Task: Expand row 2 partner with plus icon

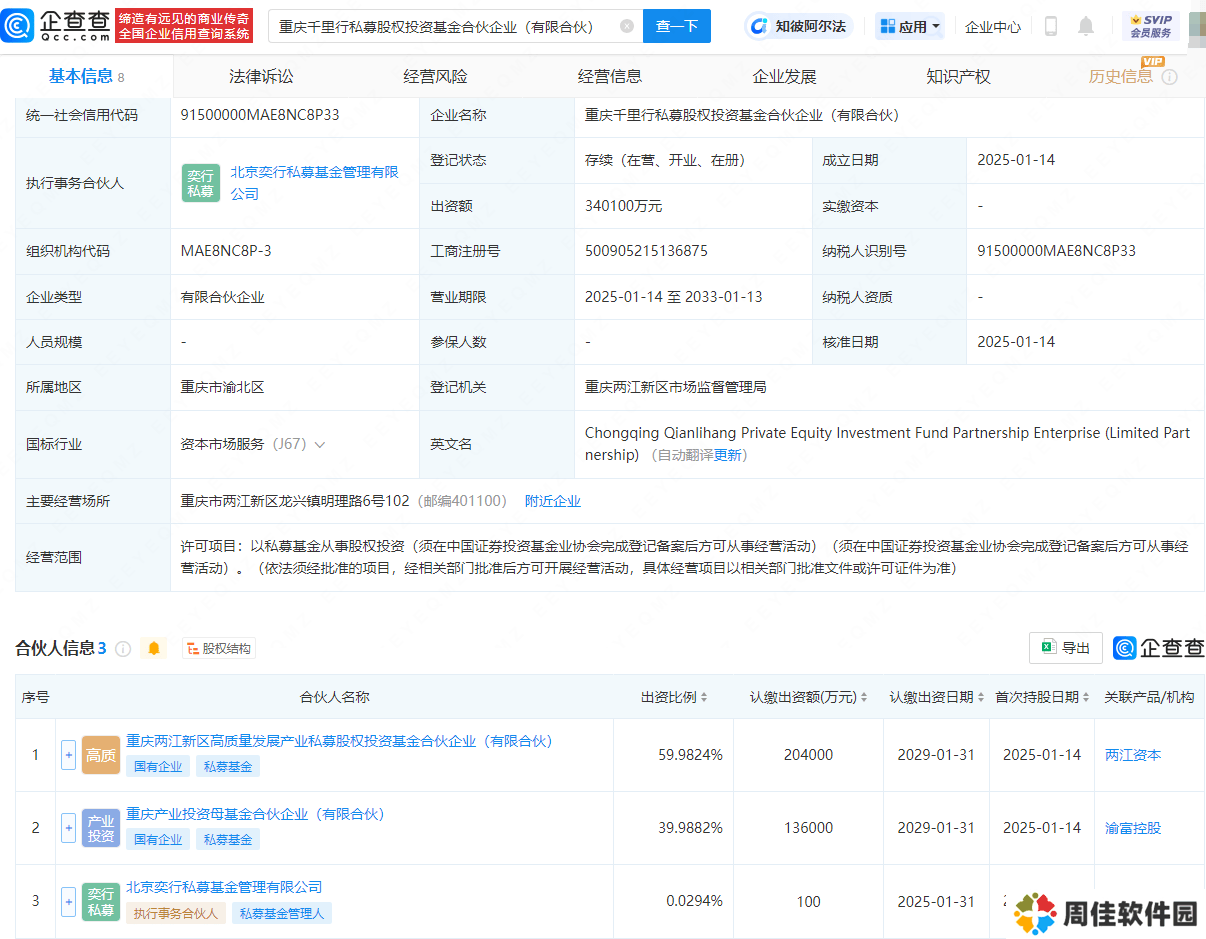Action: click(x=69, y=828)
